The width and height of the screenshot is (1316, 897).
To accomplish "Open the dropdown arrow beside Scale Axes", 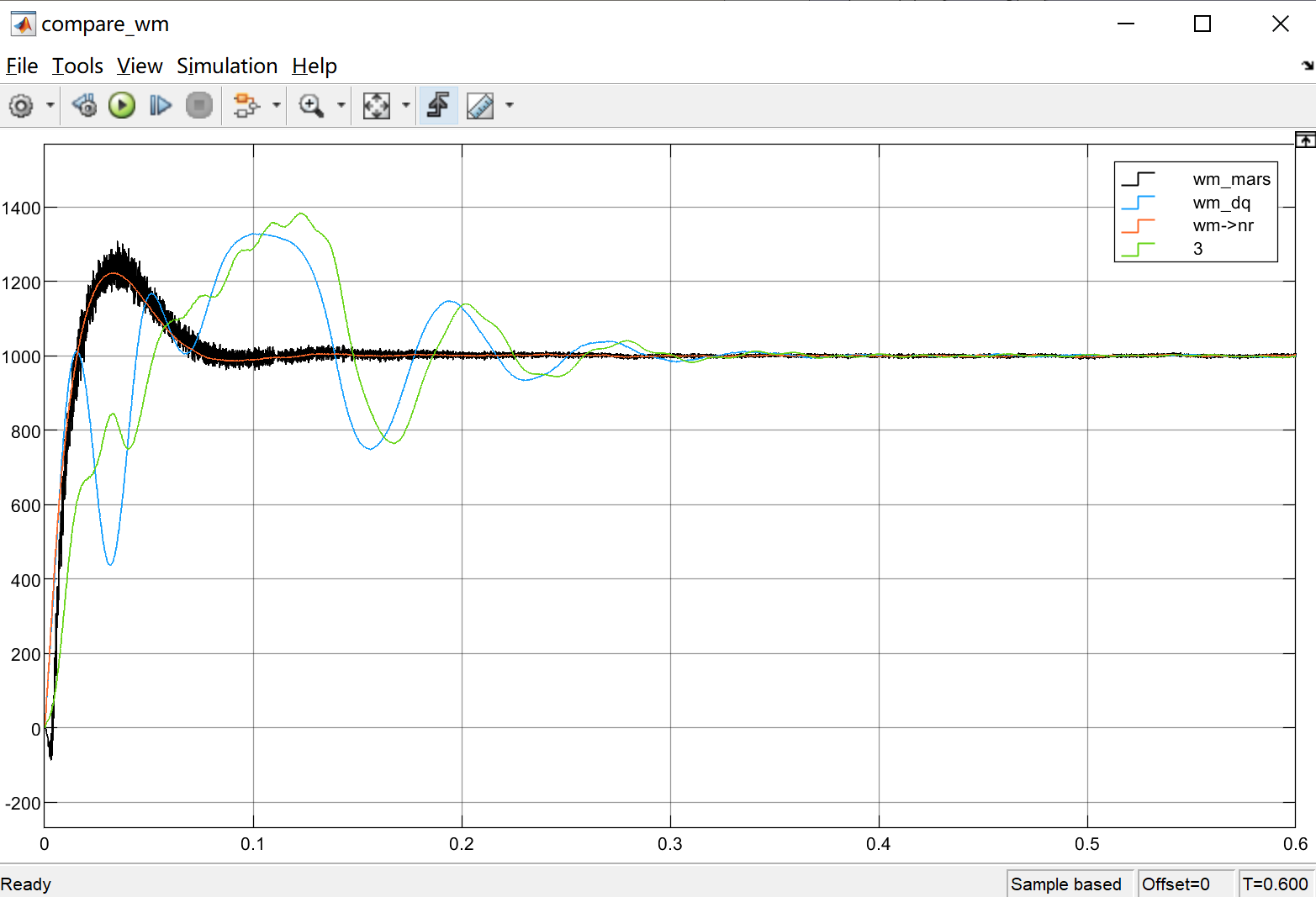I will [406, 106].
